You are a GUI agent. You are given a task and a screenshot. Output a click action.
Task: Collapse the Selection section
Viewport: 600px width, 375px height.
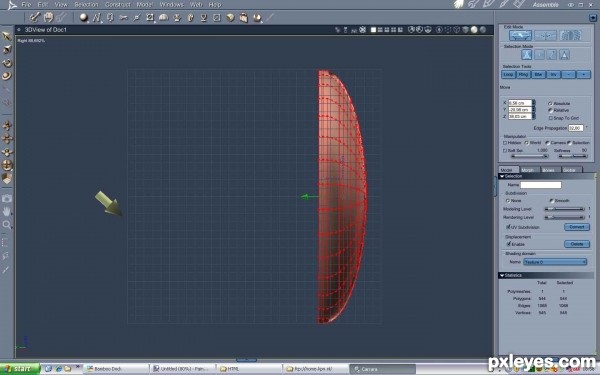[x=502, y=176]
